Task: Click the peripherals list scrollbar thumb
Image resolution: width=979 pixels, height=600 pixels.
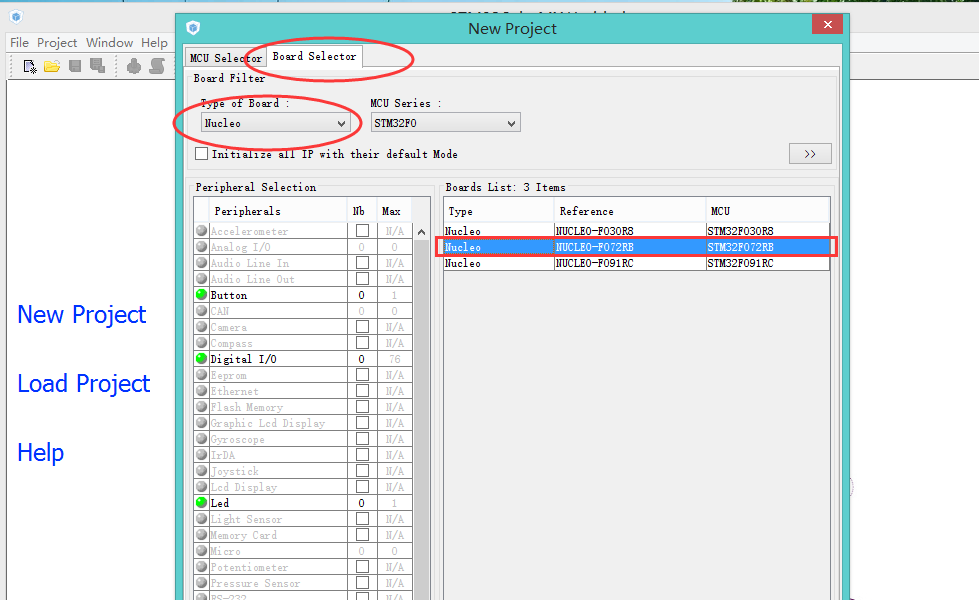Action: [x=421, y=418]
